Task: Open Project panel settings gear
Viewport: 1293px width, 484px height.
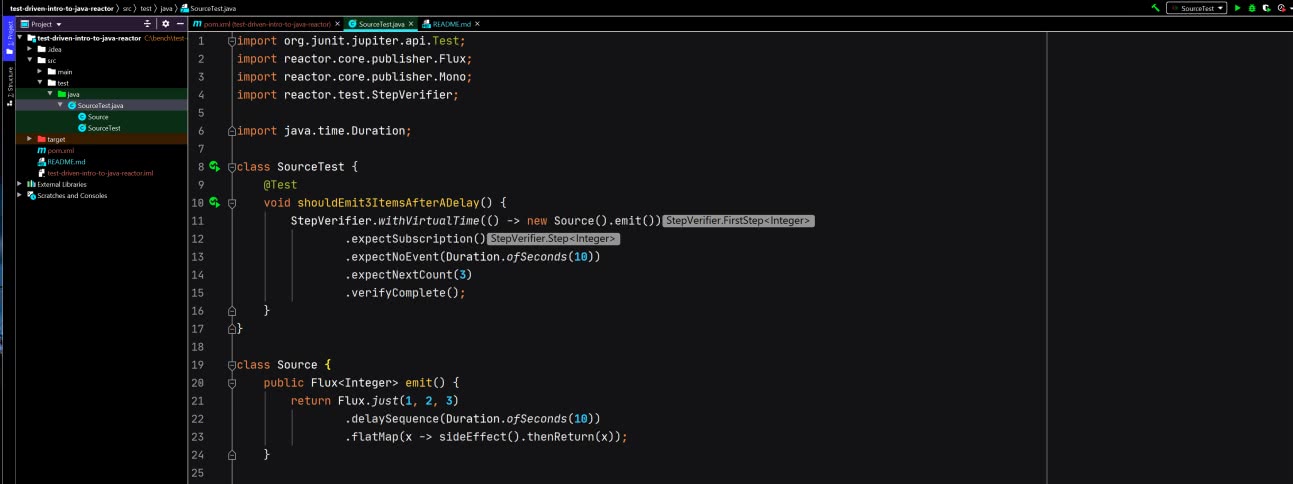Action: pos(166,23)
